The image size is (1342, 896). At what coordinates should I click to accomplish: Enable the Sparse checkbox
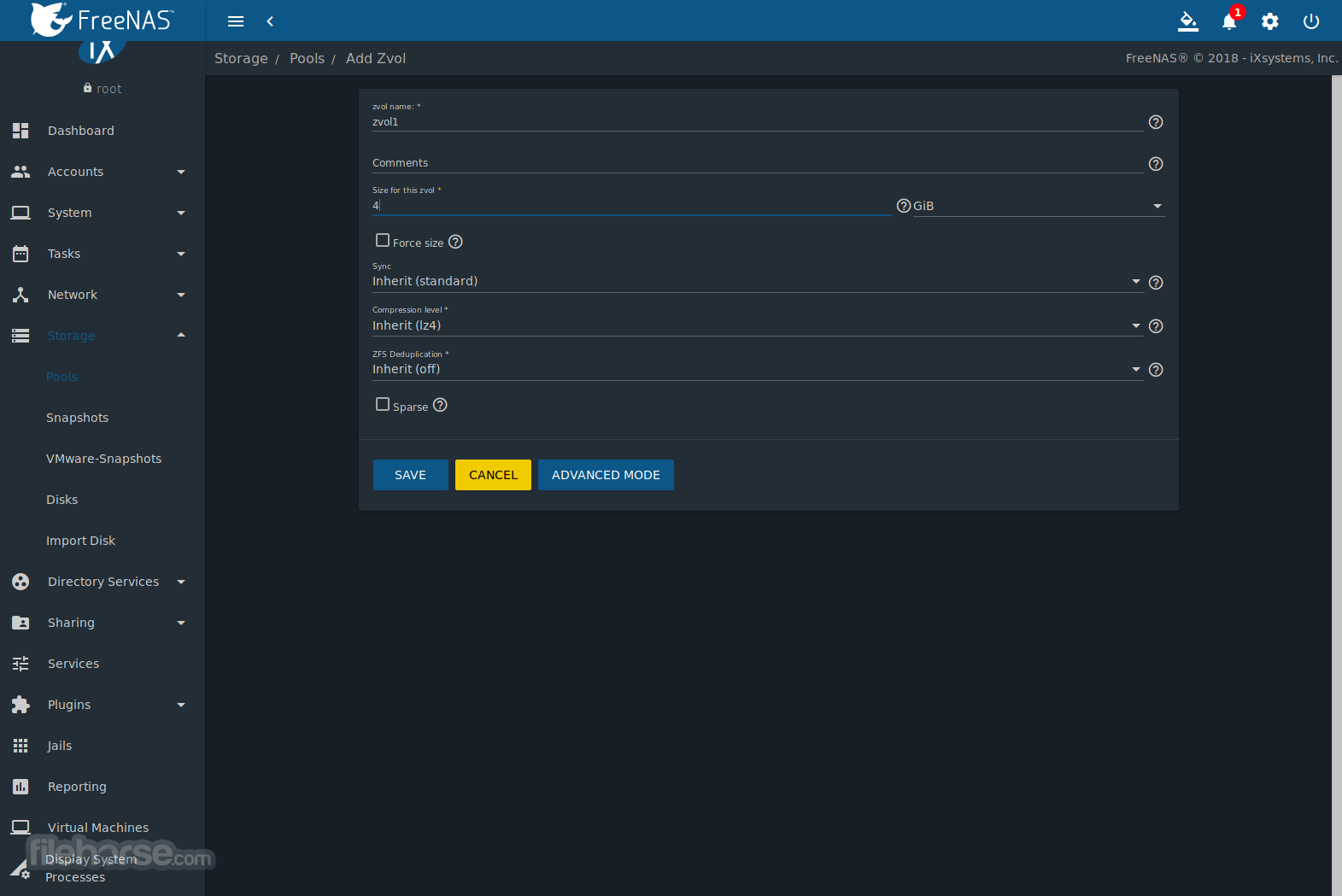coord(383,405)
